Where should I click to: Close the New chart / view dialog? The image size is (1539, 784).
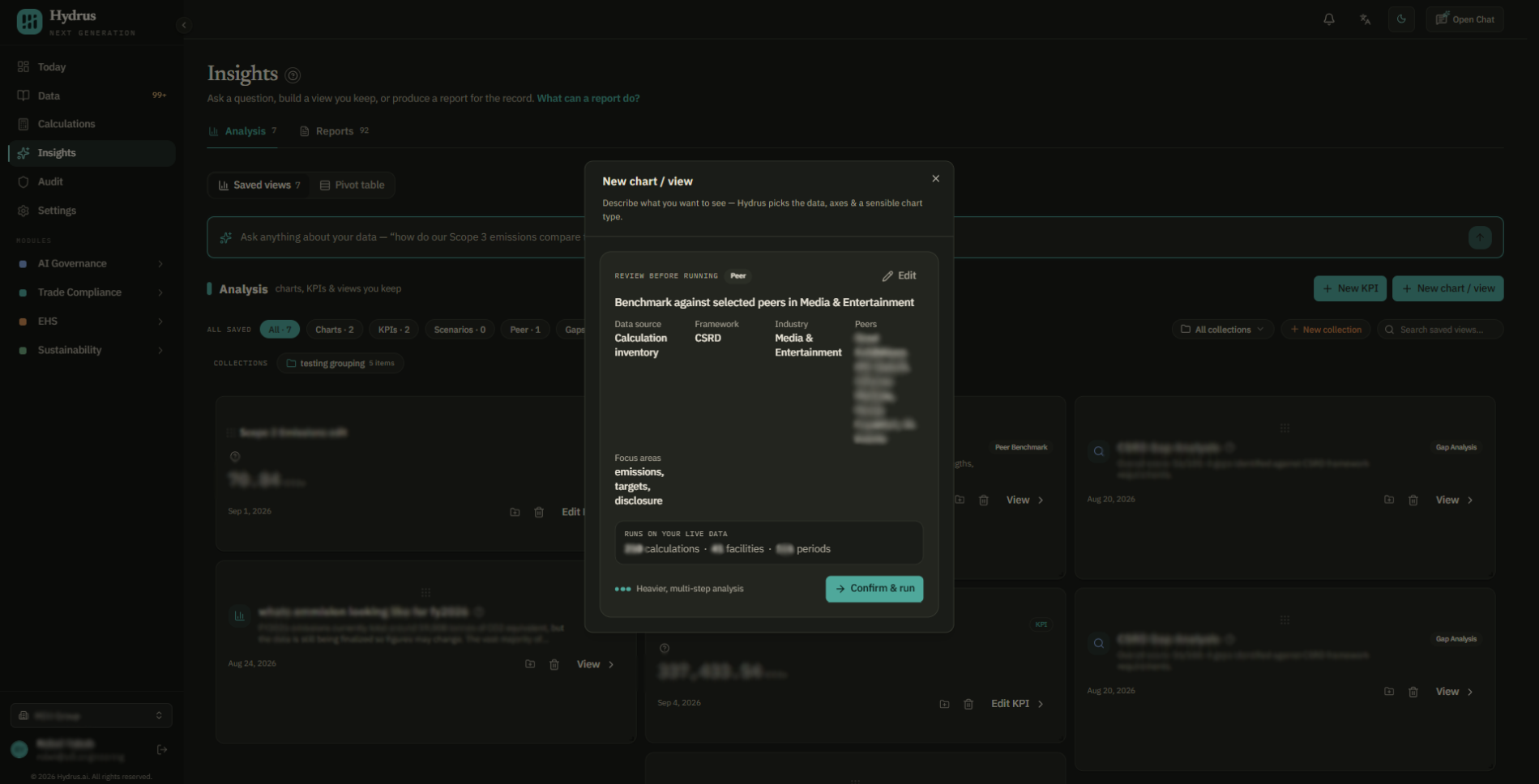936,179
